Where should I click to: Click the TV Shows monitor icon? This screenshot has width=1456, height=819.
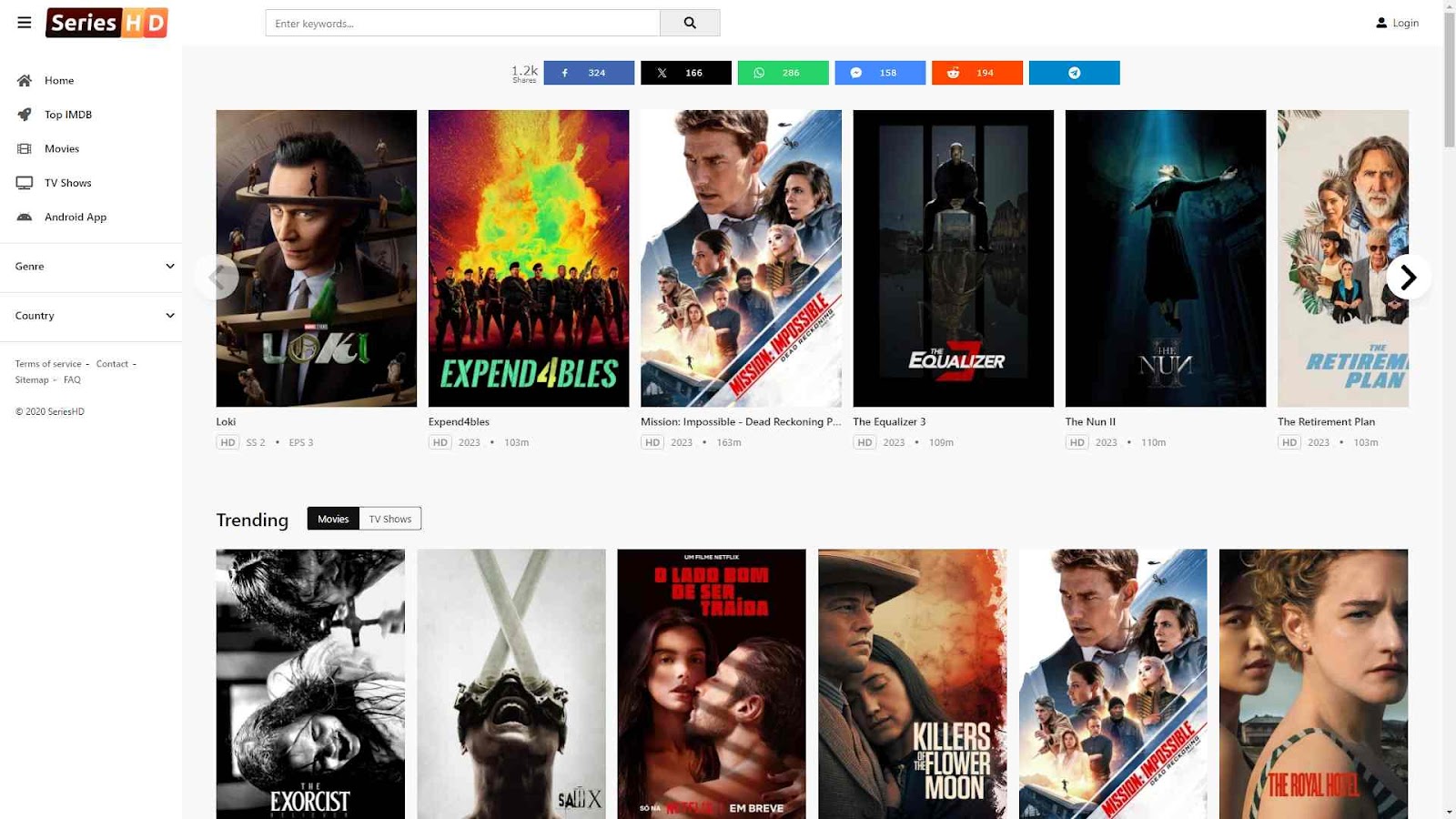25,183
